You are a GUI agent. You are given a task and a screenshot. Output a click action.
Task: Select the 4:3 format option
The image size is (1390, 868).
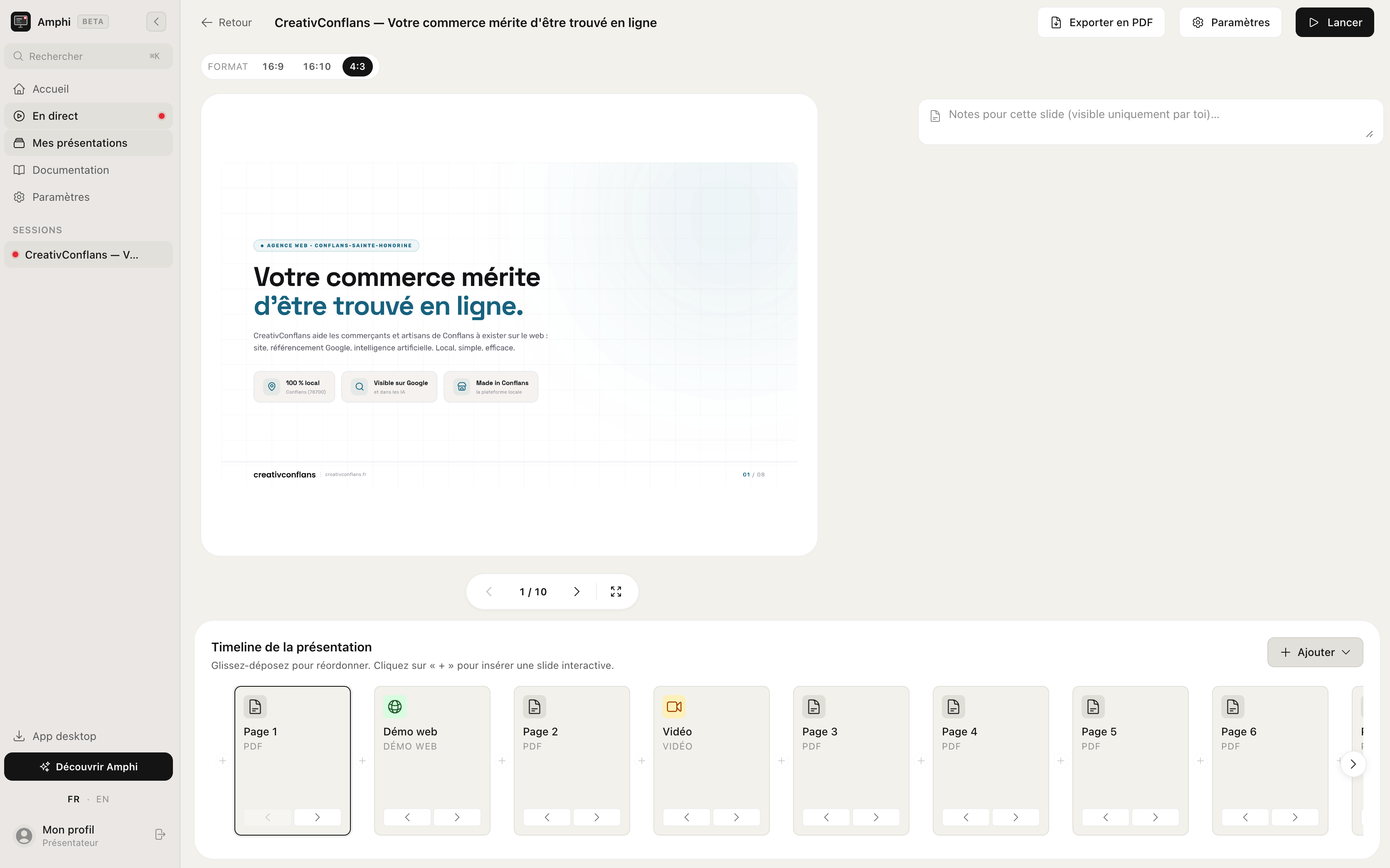tap(357, 67)
